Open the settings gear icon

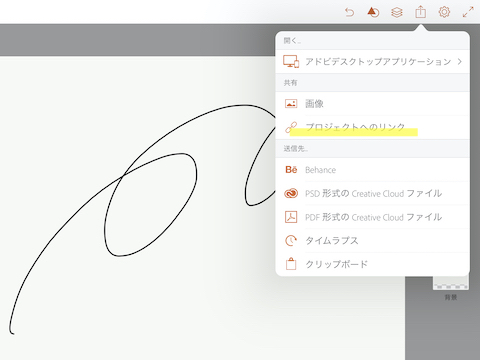pyautogui.click(x=444, y=12)
